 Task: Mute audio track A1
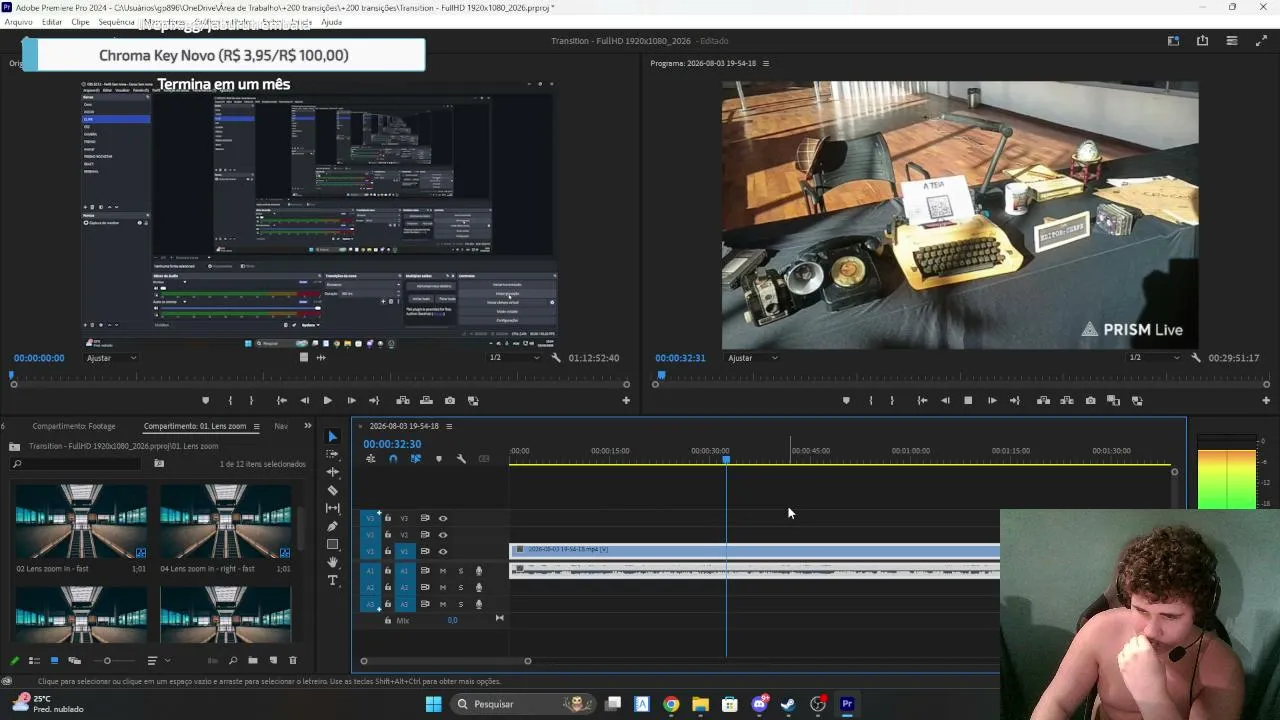tap(443, 571)
